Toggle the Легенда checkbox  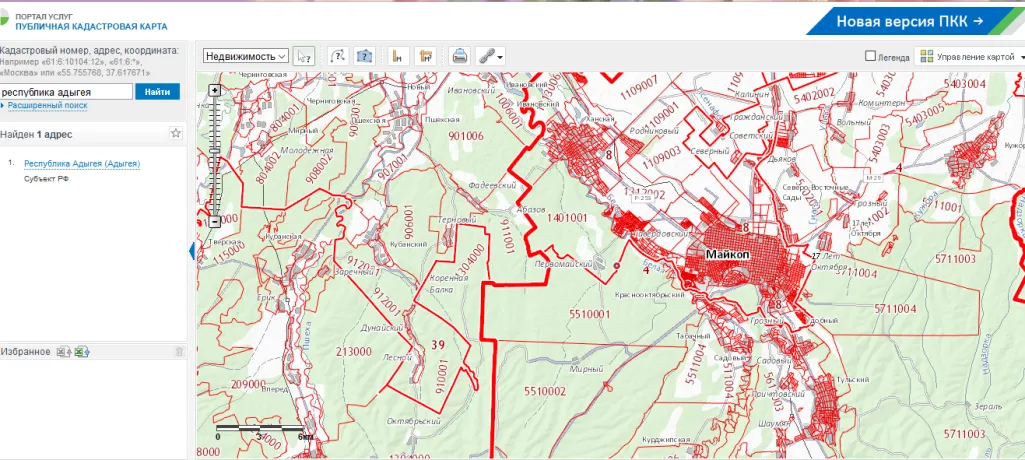click(x=870, y=56)
